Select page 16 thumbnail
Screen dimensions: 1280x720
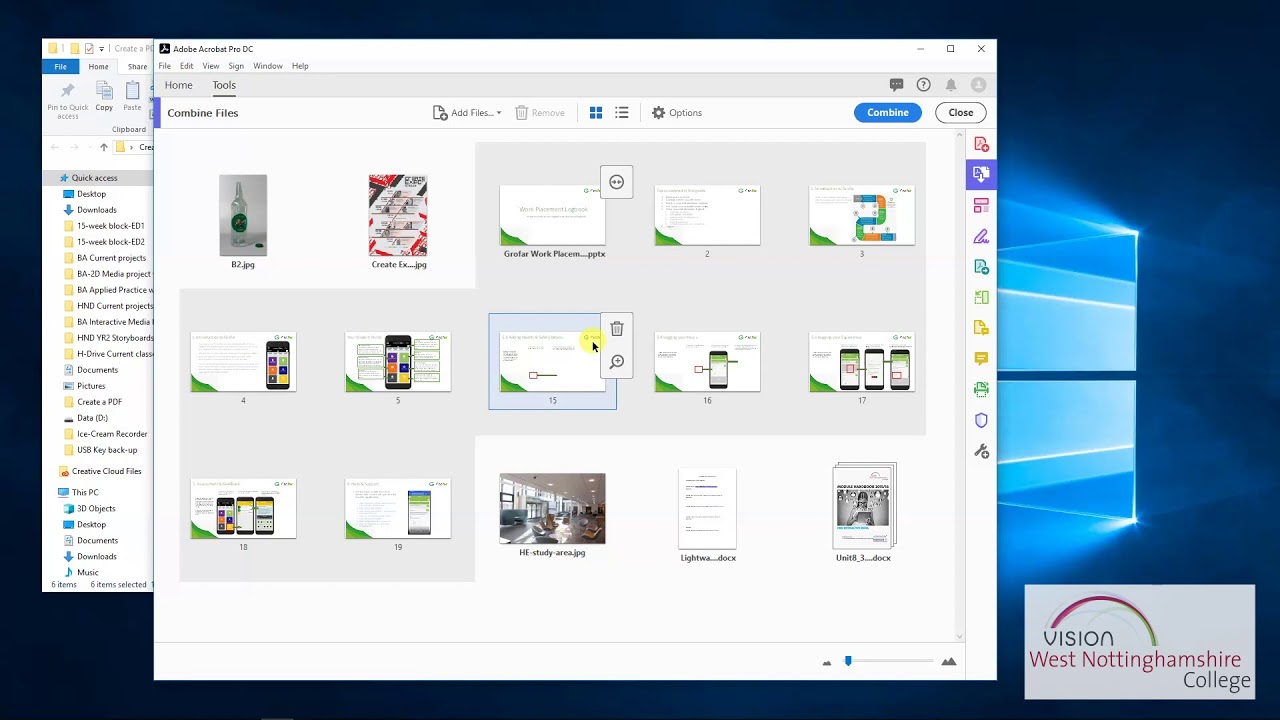pyautogui.click(x=707, y=362)
